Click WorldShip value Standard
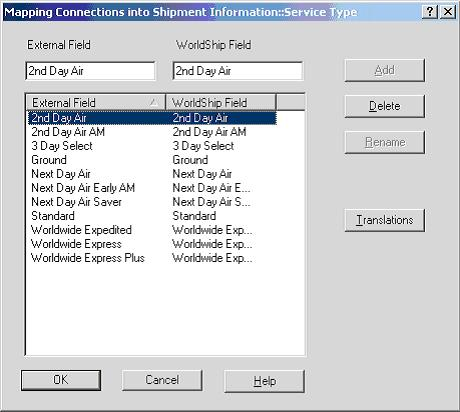This screenshot has height=412, width=460. (194, 216)
